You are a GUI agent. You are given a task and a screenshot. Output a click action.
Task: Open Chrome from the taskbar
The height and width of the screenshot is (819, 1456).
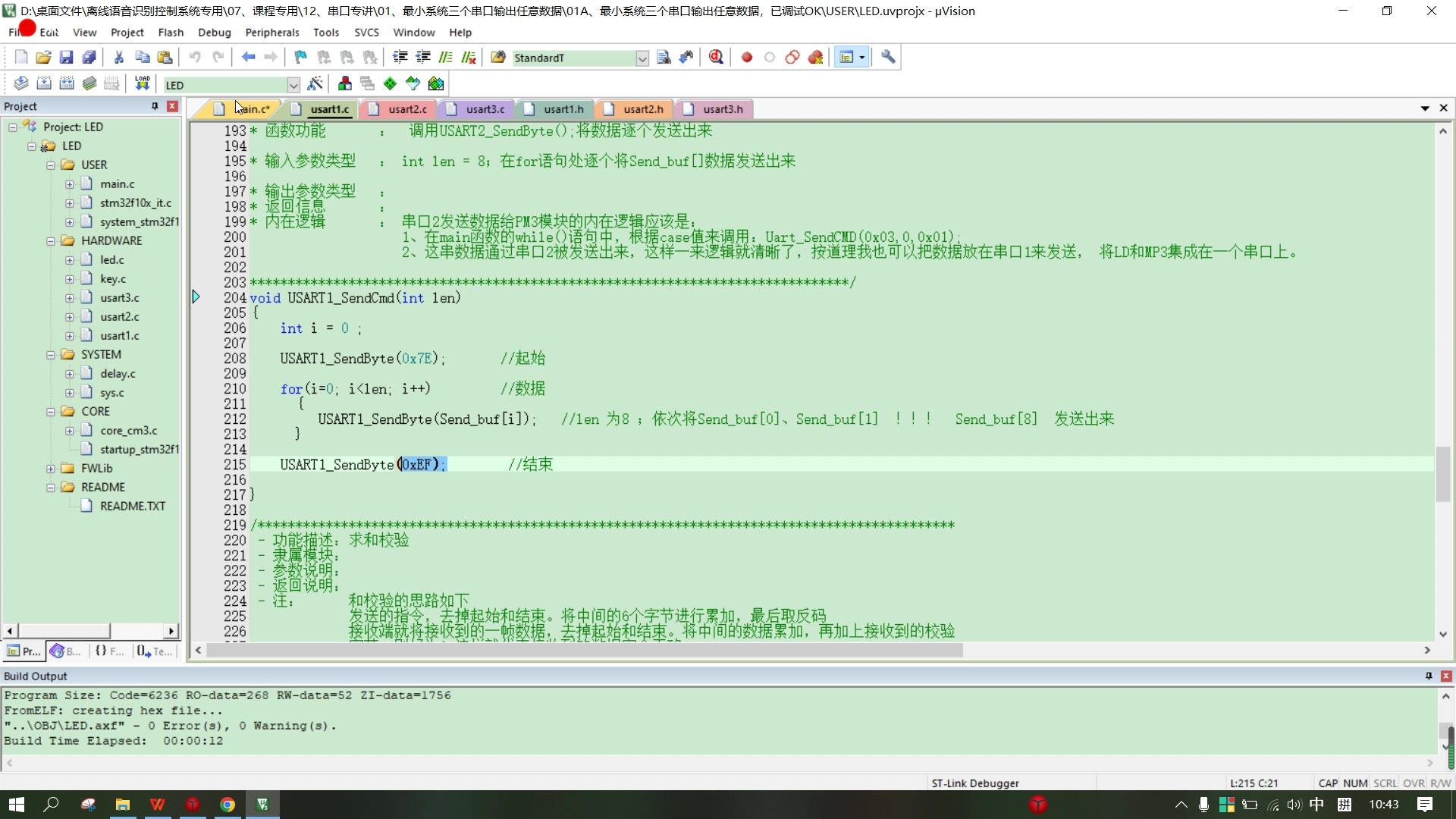click(x=227, y=805)
